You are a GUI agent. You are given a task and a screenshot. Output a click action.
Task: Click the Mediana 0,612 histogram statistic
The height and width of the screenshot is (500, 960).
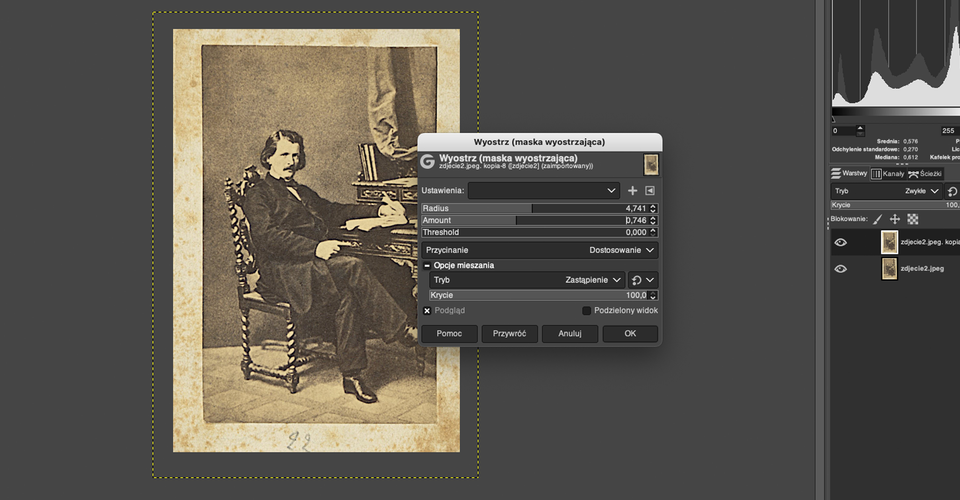coord(896,157)
